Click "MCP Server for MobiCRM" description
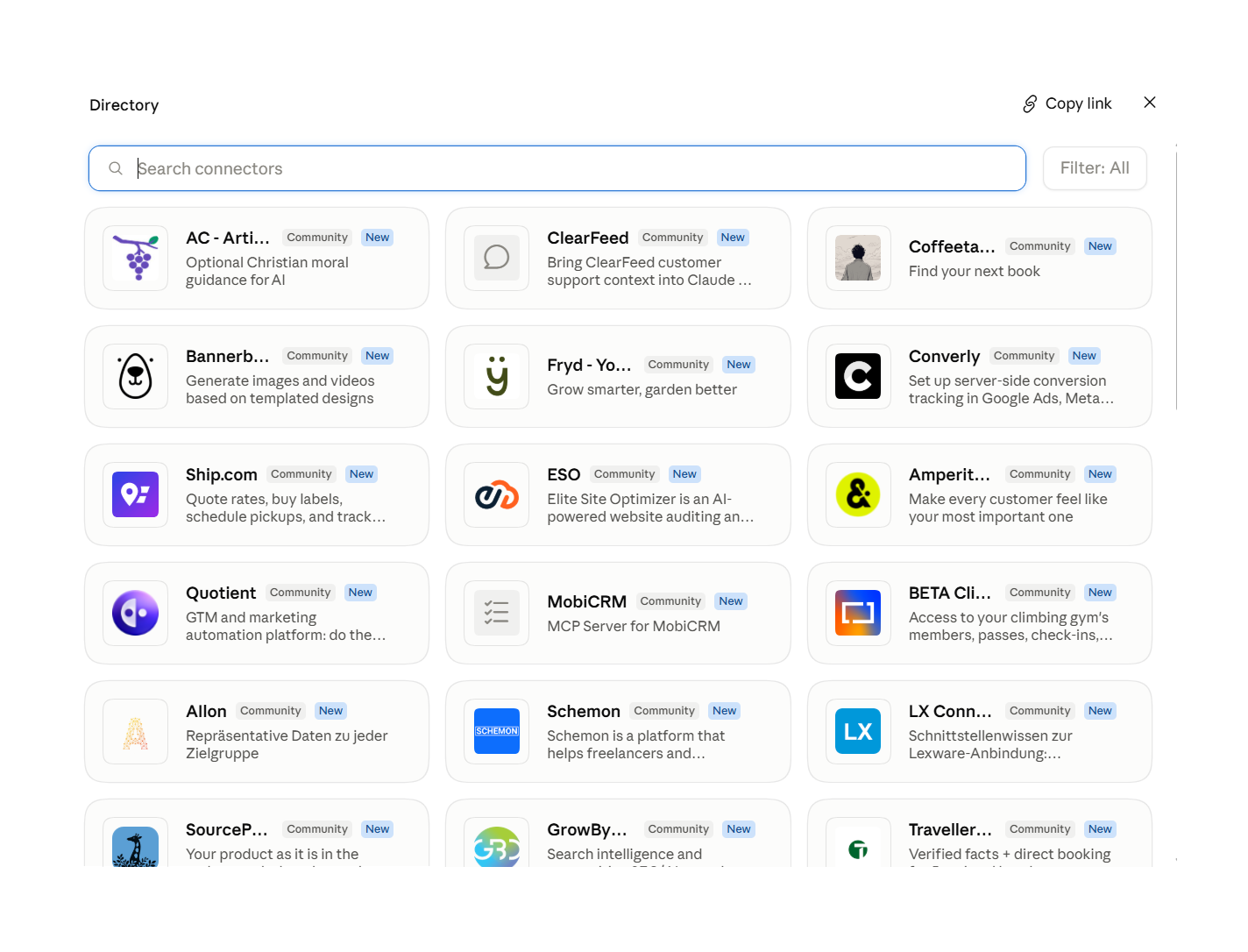 pos(634,626)
